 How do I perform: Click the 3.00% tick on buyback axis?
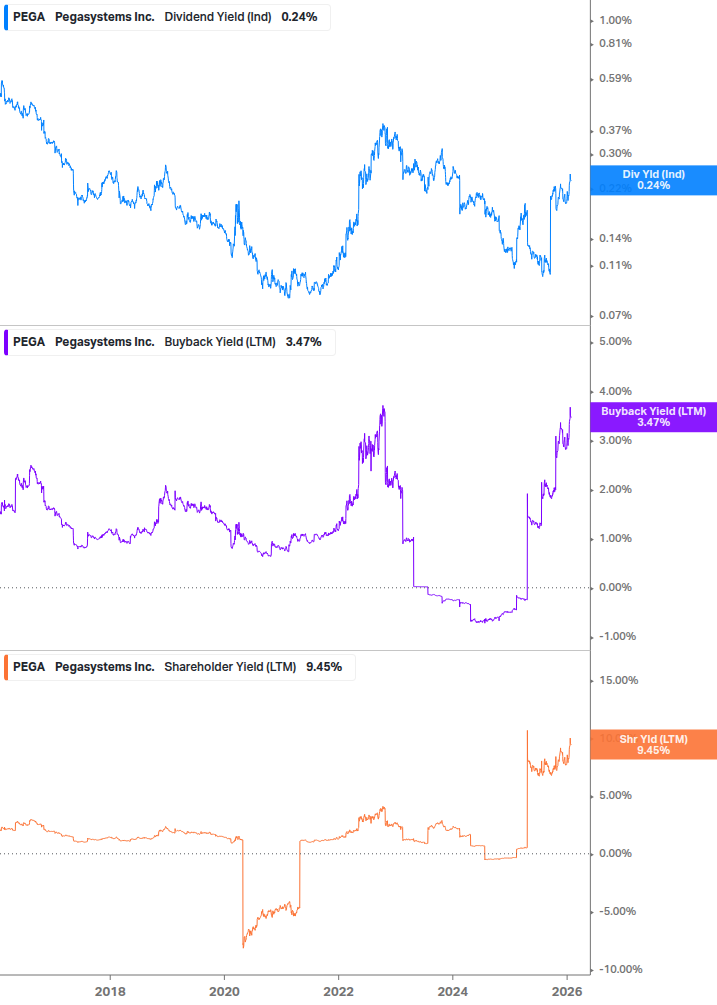click(x=615, y=440)
